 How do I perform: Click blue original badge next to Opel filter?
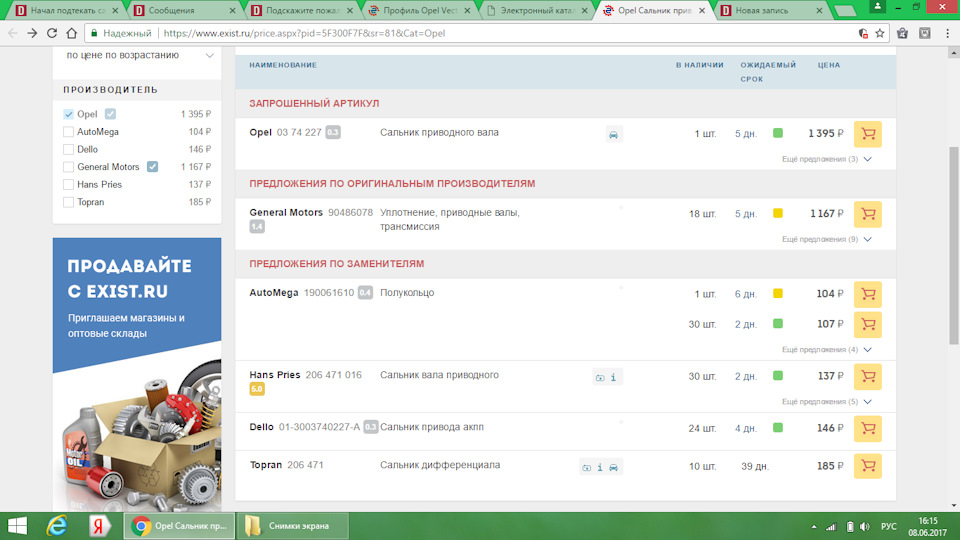110,114
